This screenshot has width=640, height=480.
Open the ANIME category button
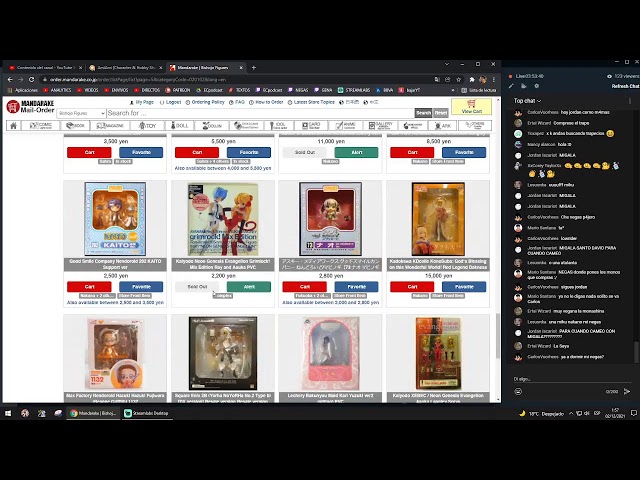tap(345, 126)
